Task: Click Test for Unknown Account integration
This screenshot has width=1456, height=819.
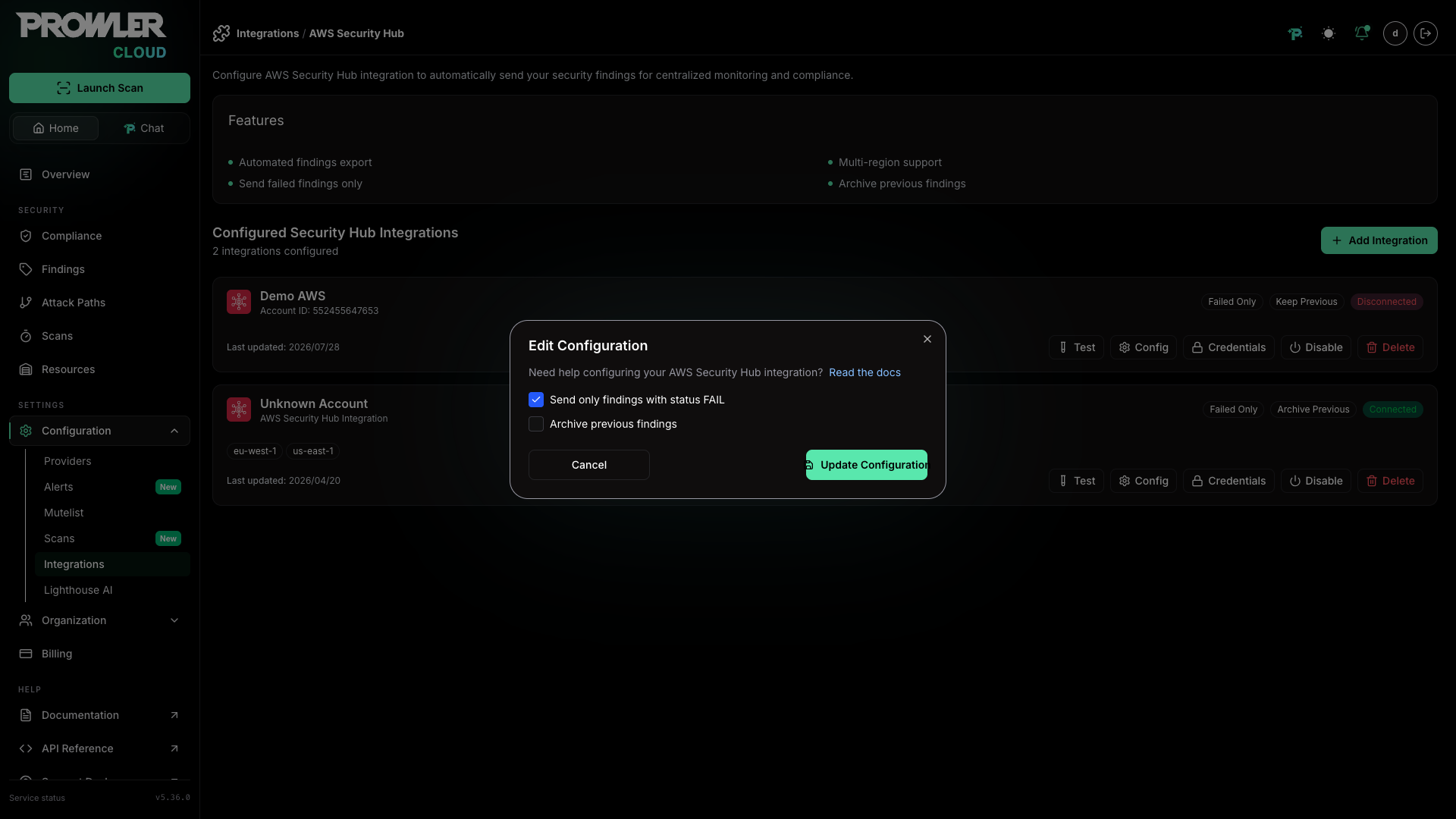Action: click(1076, 481)
